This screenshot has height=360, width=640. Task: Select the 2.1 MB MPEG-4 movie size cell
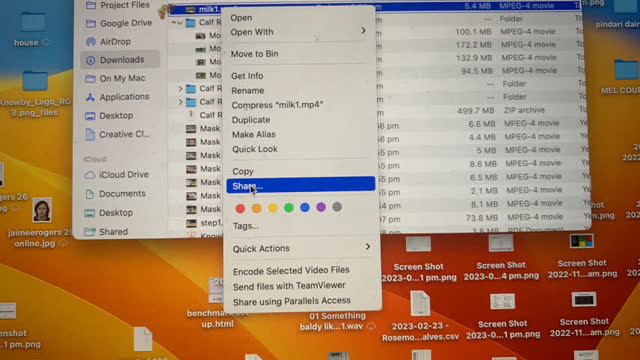pyautogui.click(x=484, y=190)
